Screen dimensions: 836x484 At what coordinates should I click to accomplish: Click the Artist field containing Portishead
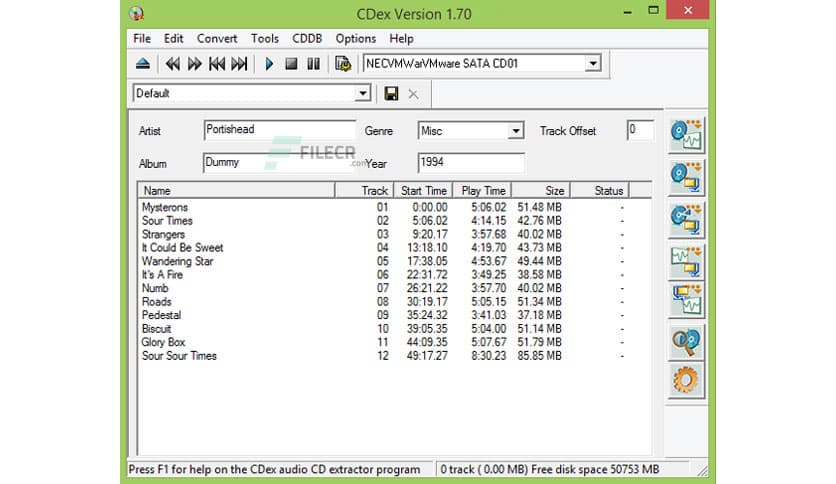(x=279, y=130)
